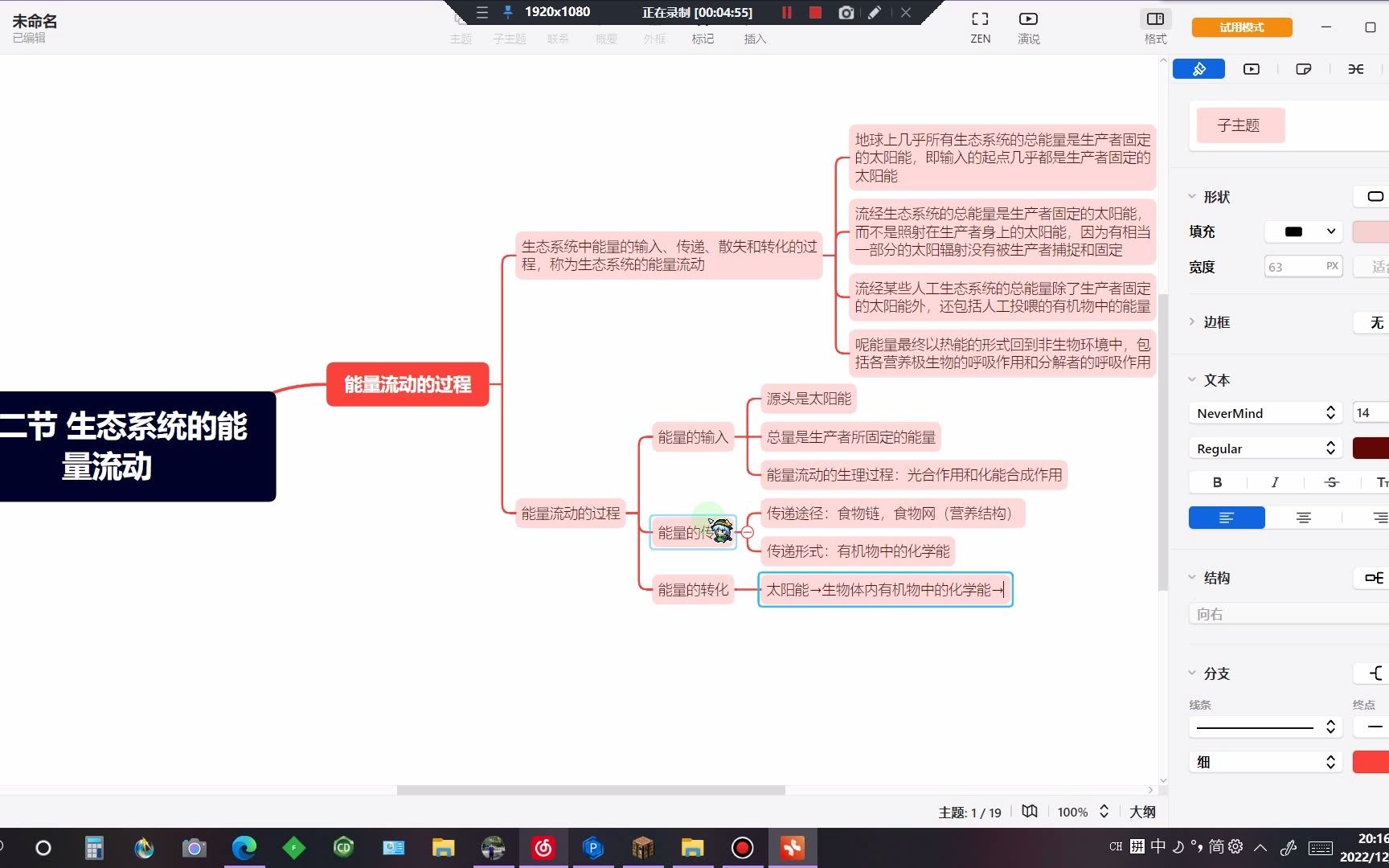Switch to outline view via 大纲 icon
This screenshot has height=868, width=1389.
1142,812
